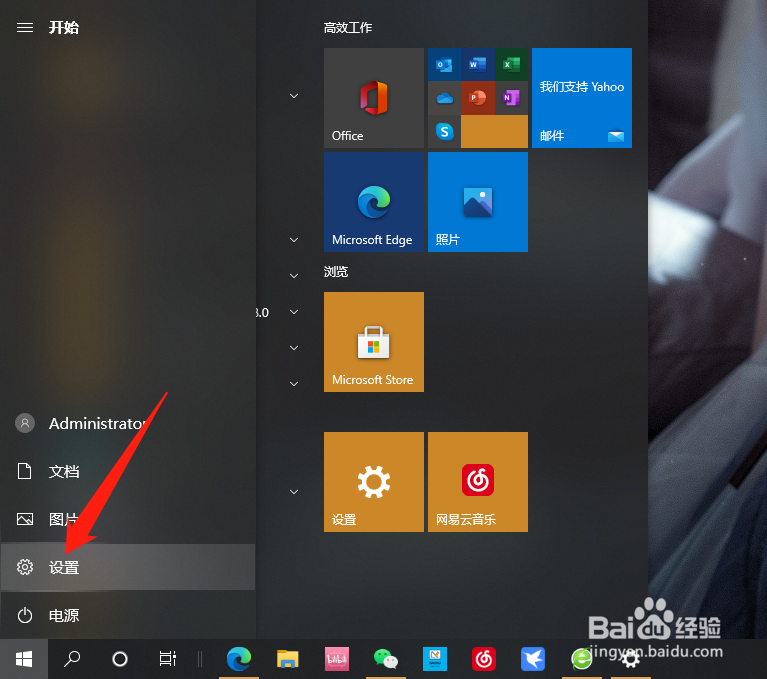Viewport: 767px width, 679px height.
Task: Switch to Edge on the taskbar
Action: pyautogui.click(x=239, y=659)
